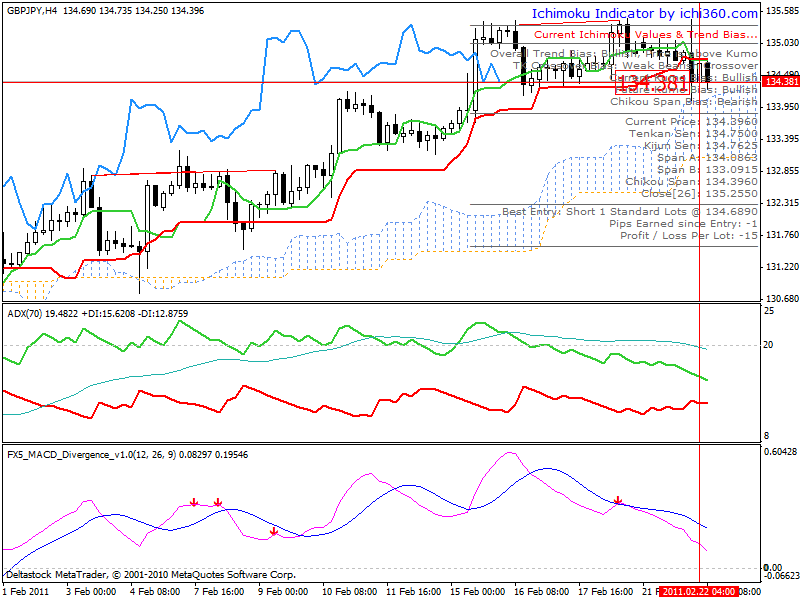Click the Deltastock MetaTrader copyright text
800x600 pixels.
(x=151, y=575)
